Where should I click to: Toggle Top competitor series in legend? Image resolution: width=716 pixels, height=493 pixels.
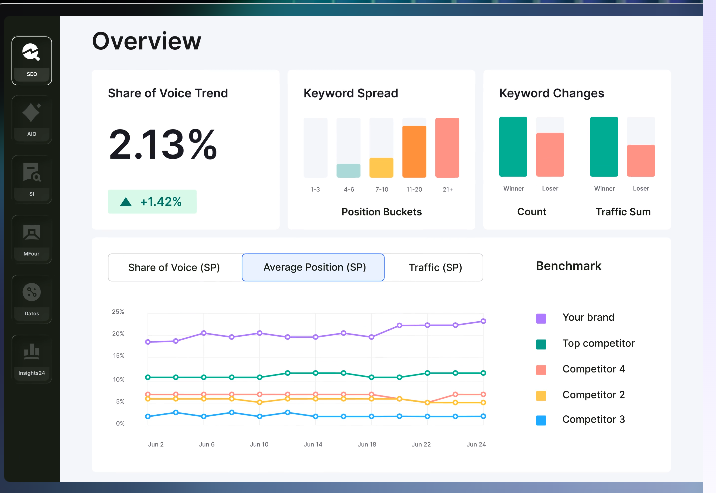585,344
